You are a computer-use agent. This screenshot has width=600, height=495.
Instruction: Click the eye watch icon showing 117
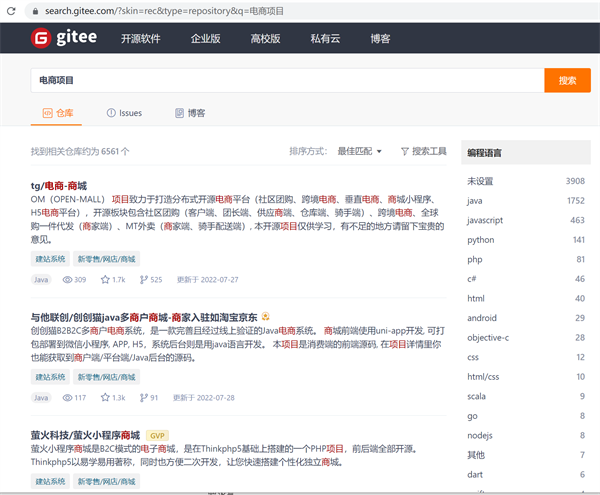click(67, 397)
